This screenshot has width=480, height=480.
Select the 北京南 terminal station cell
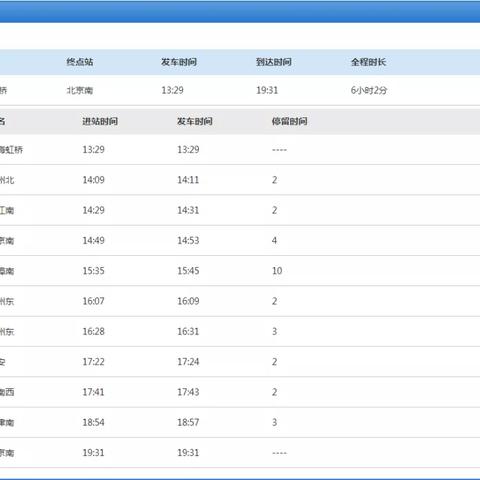(80, 90)
